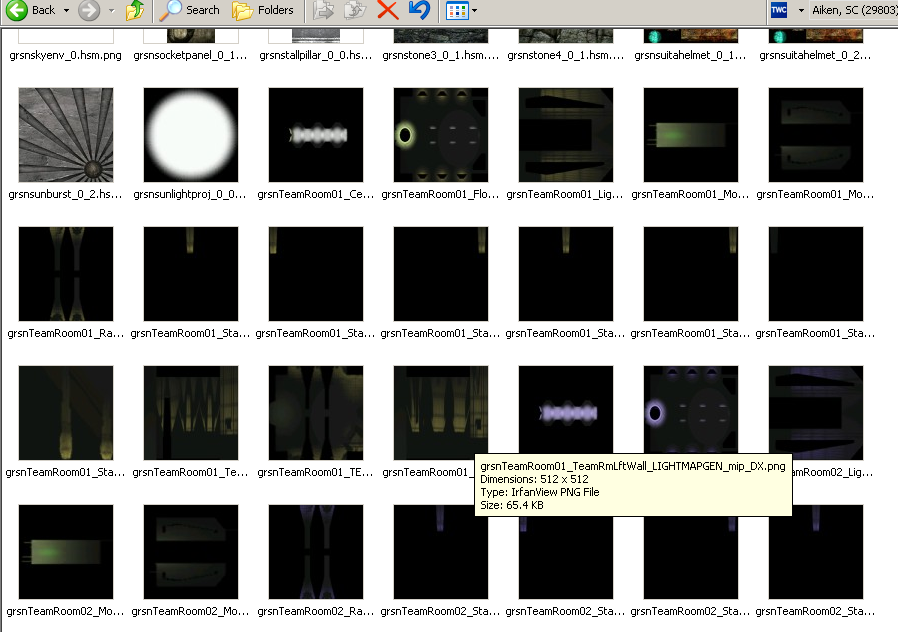
Task: Click the file name grsnskyenv_0.hsm.png
Action: 66,55
